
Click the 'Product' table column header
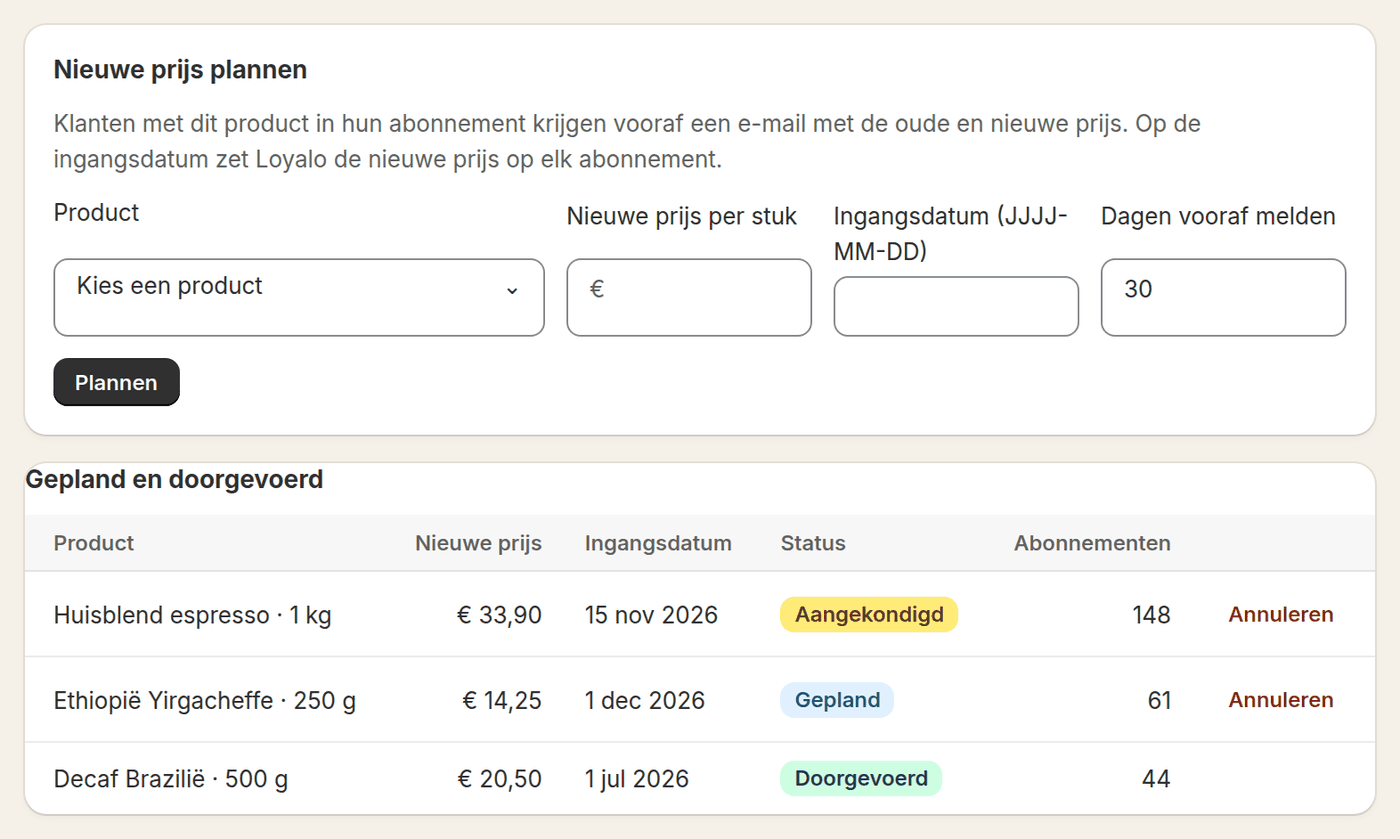coord(94,543)
